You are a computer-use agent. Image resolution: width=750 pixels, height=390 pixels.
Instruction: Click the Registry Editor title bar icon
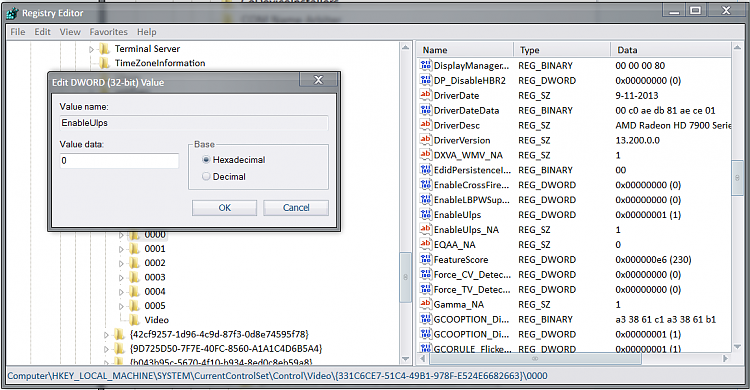(x=12, y=13)
